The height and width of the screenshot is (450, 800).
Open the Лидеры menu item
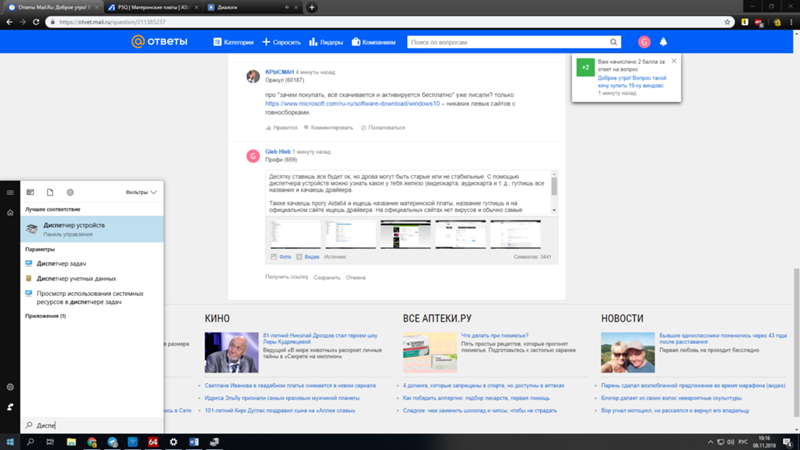click(326, 42)
